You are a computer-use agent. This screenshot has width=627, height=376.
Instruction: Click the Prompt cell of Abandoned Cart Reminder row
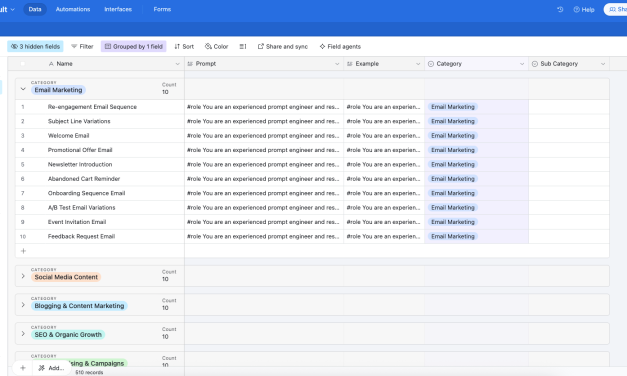coord(264,179)
